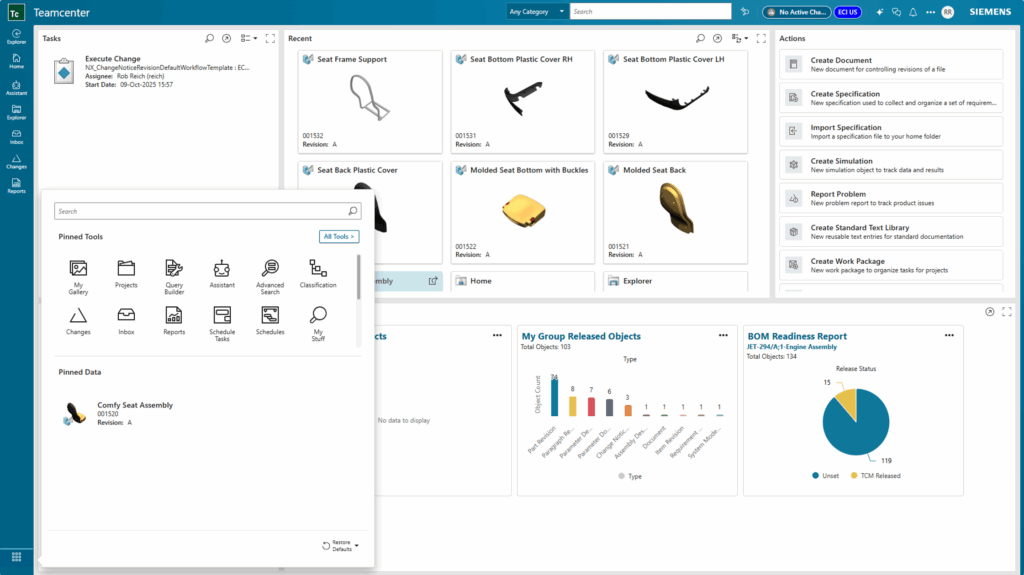The image size is (1024, 575).
Task: Open the Advanced Search tool
Action: 270,276
